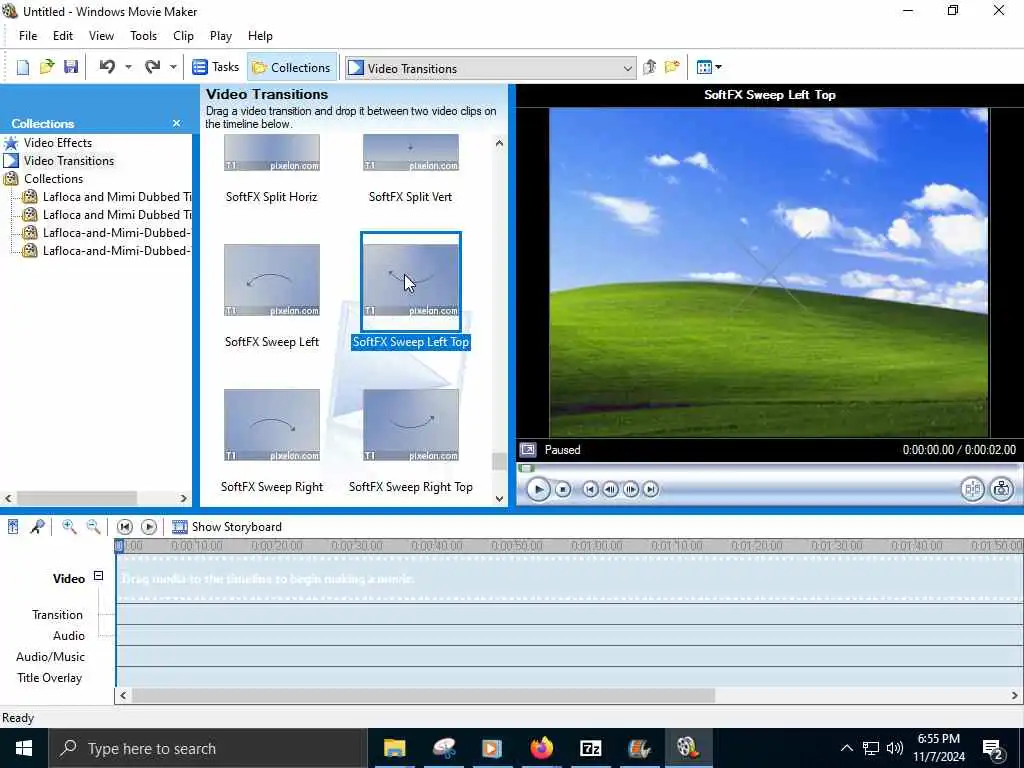Play the timeline with the play icon
This screenshot has width=1024, height=768.
(149, 527)
